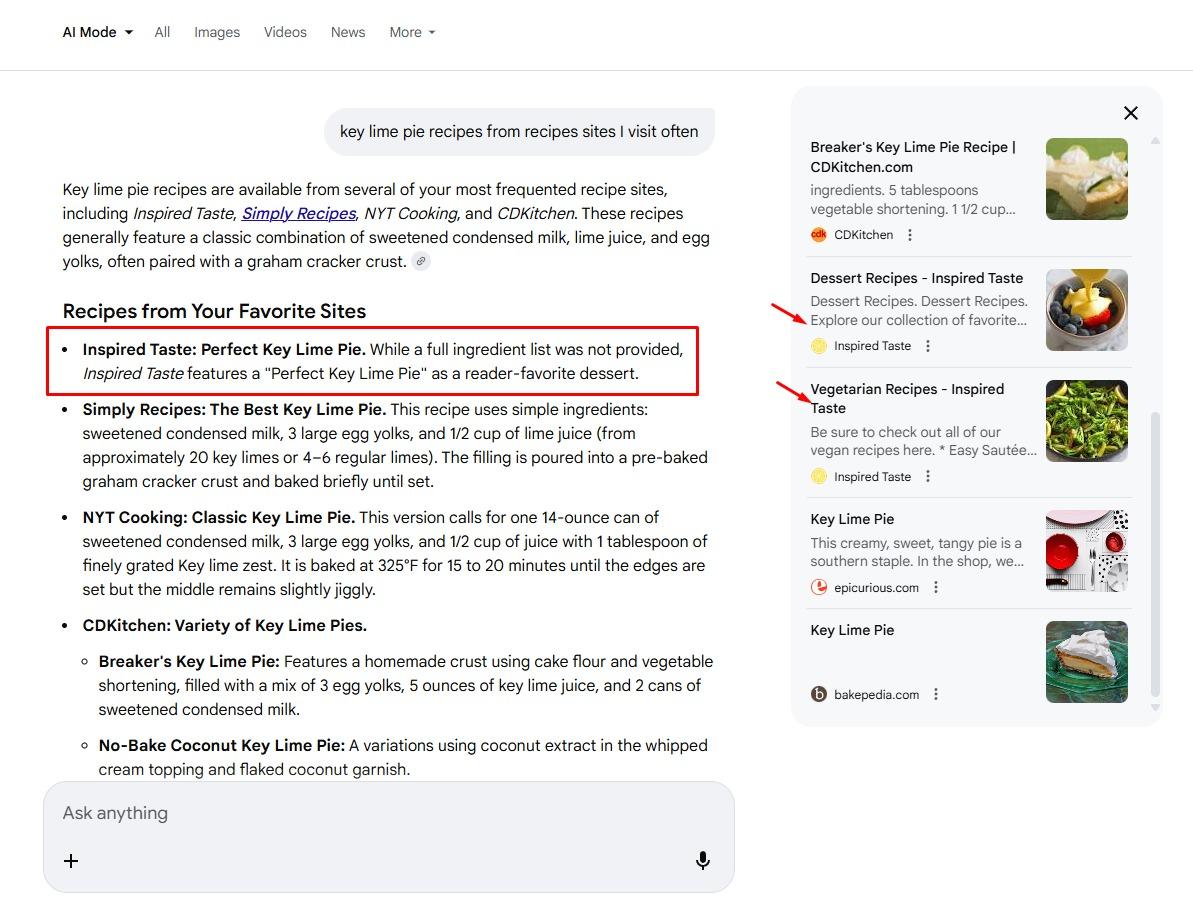
Task: Click the sources panel scroll up arrow
Action: [1155, 141]
